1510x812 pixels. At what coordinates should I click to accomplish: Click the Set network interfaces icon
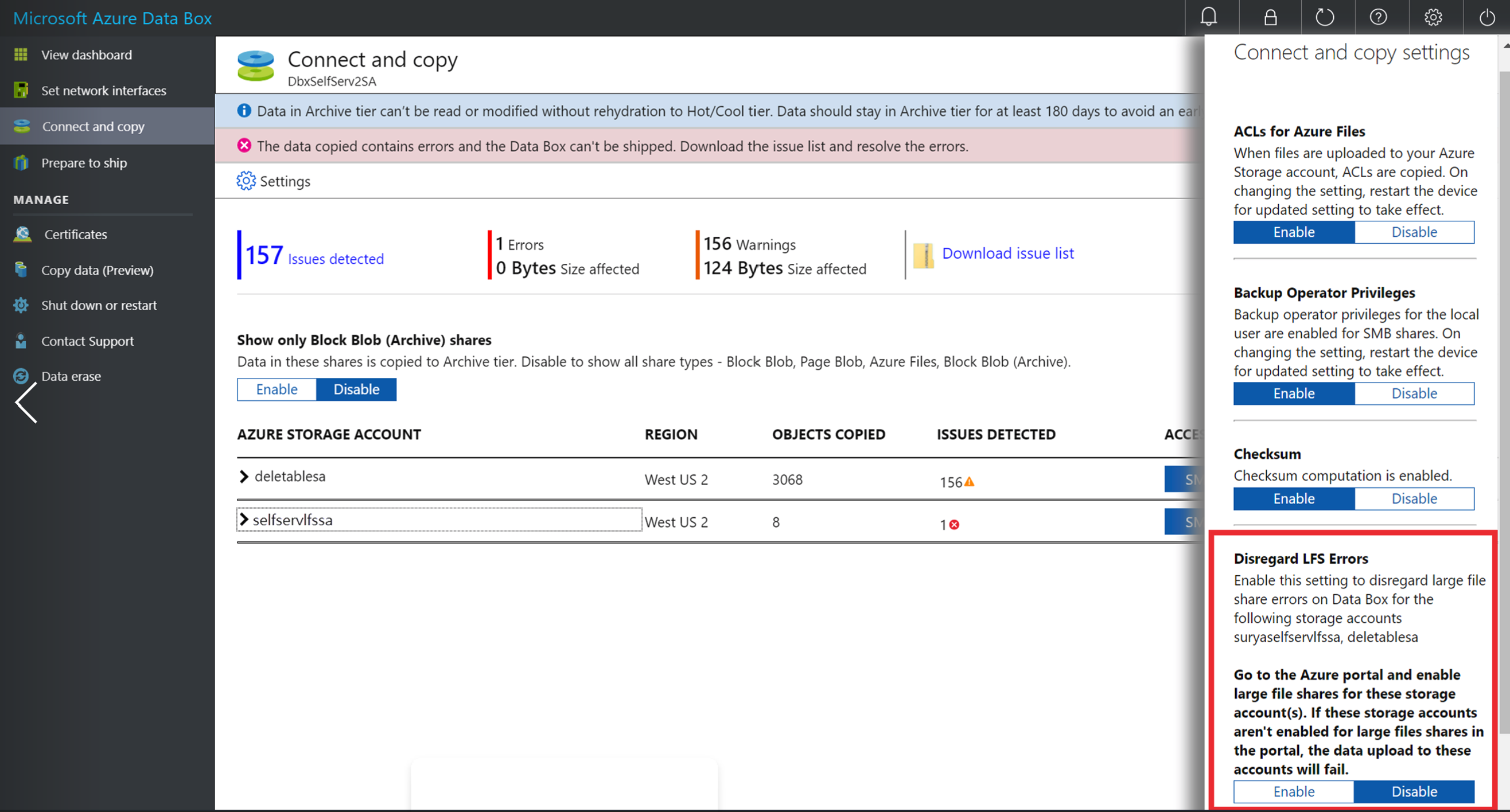(x=22, y=90)
